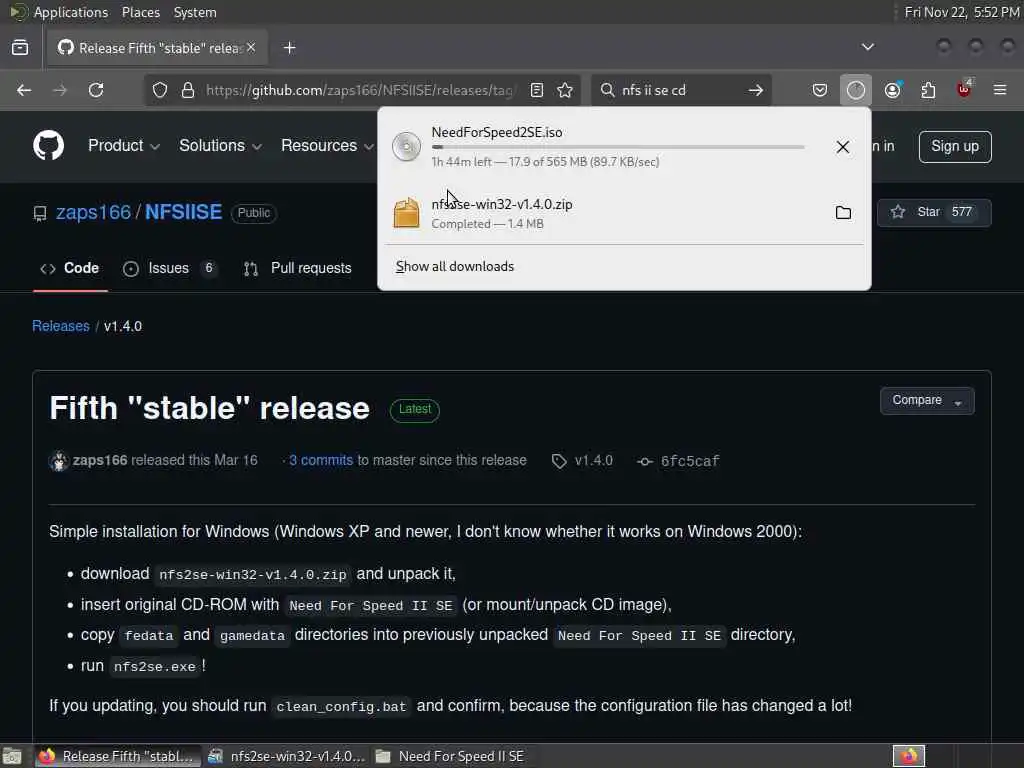This screenshot has width=1024, height=768.
Task: Open Firefox View icon beside the tabs
Action: click(20, 48)
